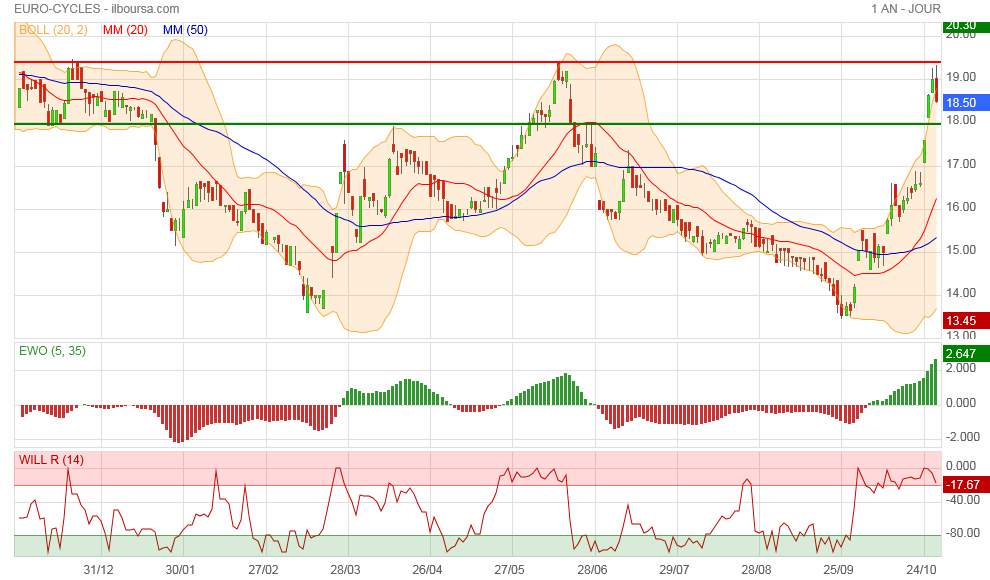Click the 31/12 date axis label
The image size is (990, 580).
[x=98, y=570]
